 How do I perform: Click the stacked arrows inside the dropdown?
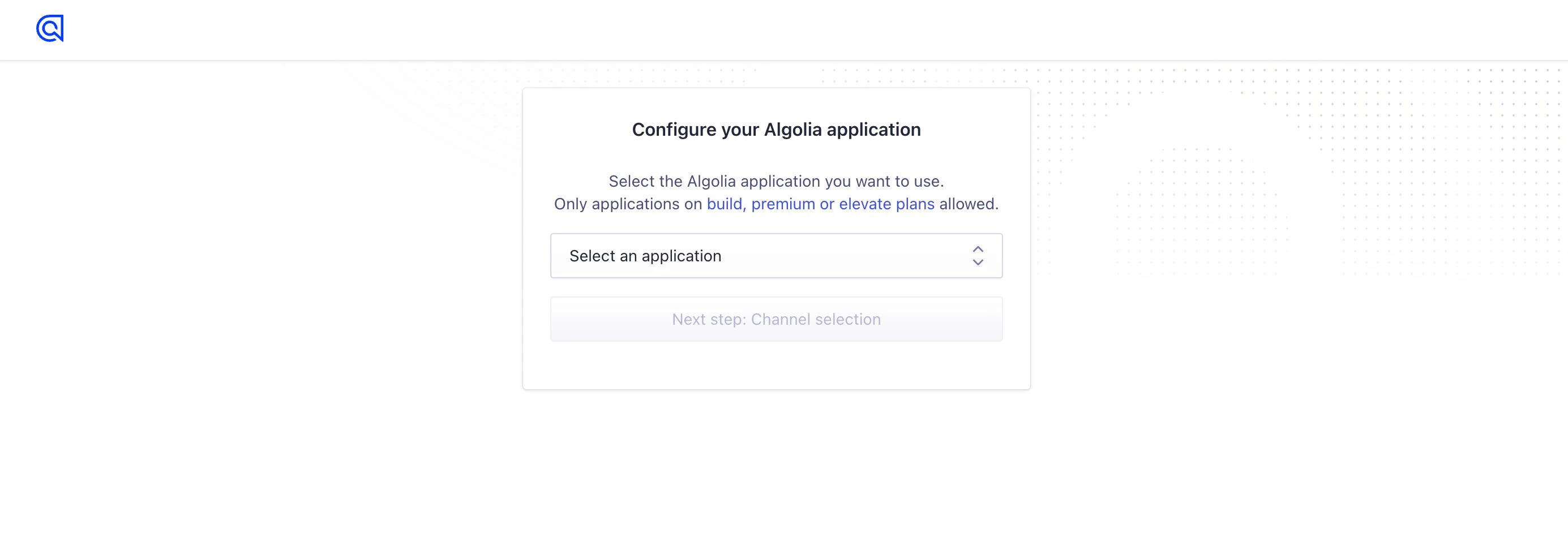click(x=978, y=256)
